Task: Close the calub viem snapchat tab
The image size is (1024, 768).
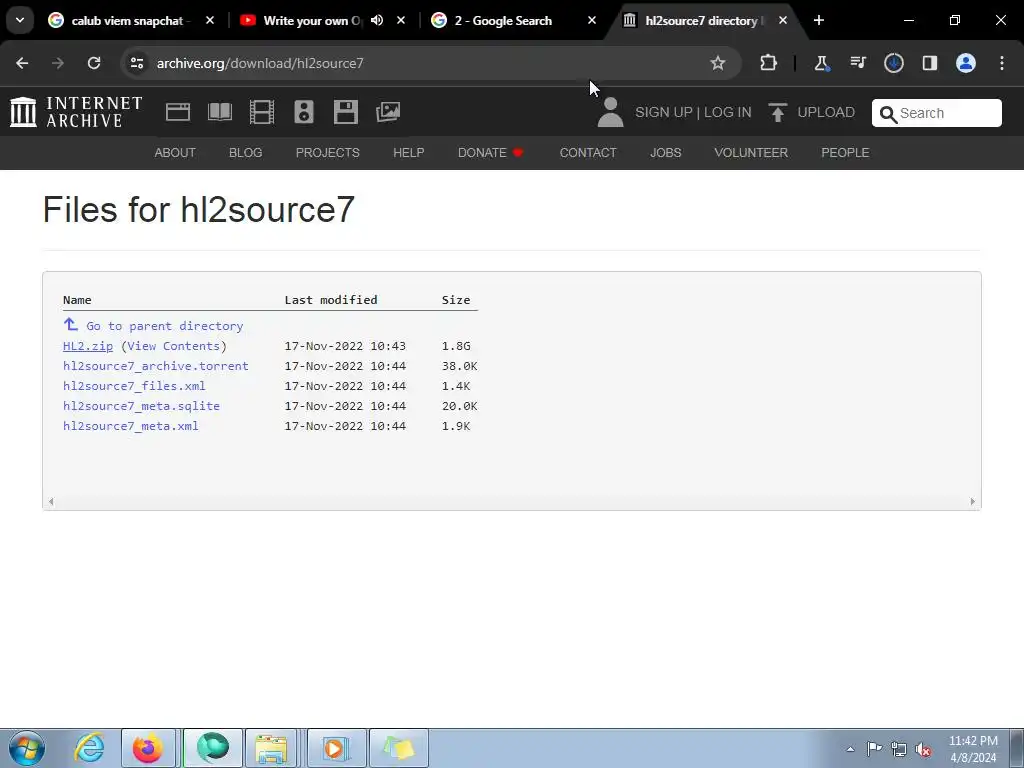Action: [x=210, y=20]
